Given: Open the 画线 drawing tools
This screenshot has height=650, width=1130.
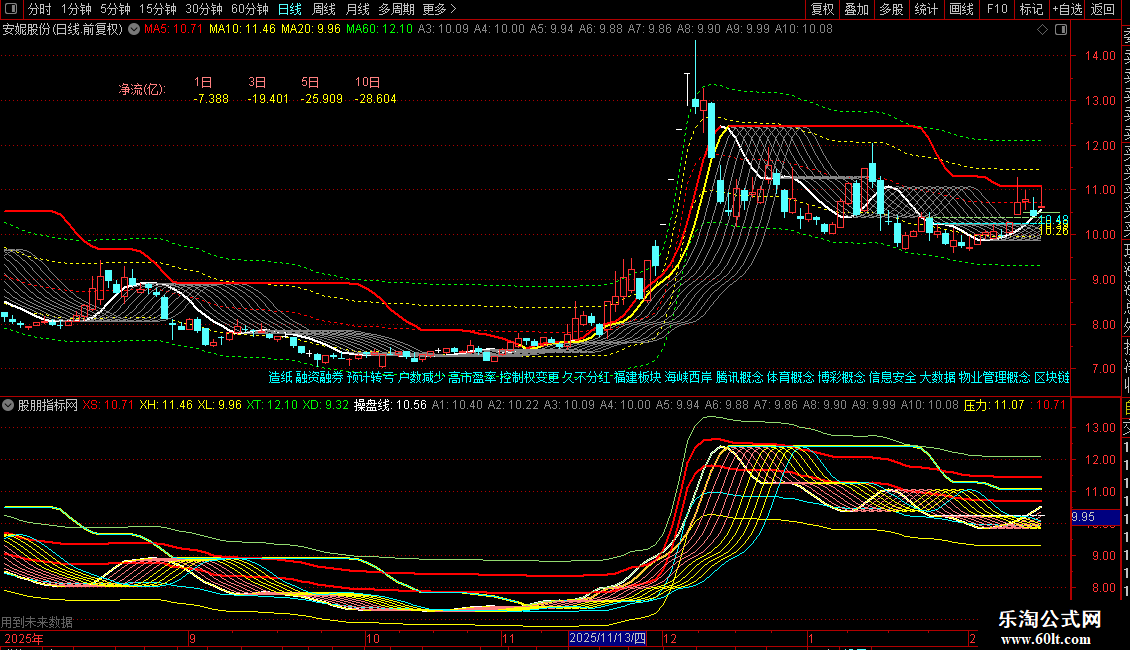Looking at the screenshot, I should click(x=961, y=9).
